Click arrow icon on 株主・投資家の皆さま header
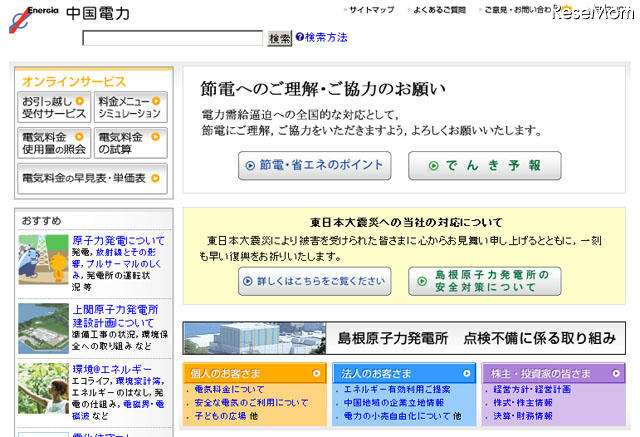The image size is (640, 437). [616, 373]
